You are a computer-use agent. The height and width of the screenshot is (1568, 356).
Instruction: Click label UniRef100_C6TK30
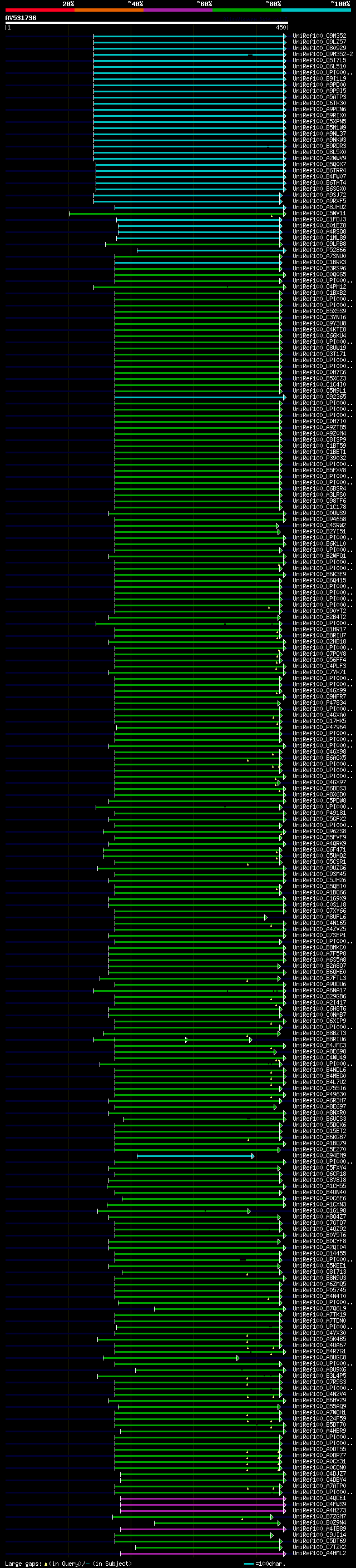(319, 103)
